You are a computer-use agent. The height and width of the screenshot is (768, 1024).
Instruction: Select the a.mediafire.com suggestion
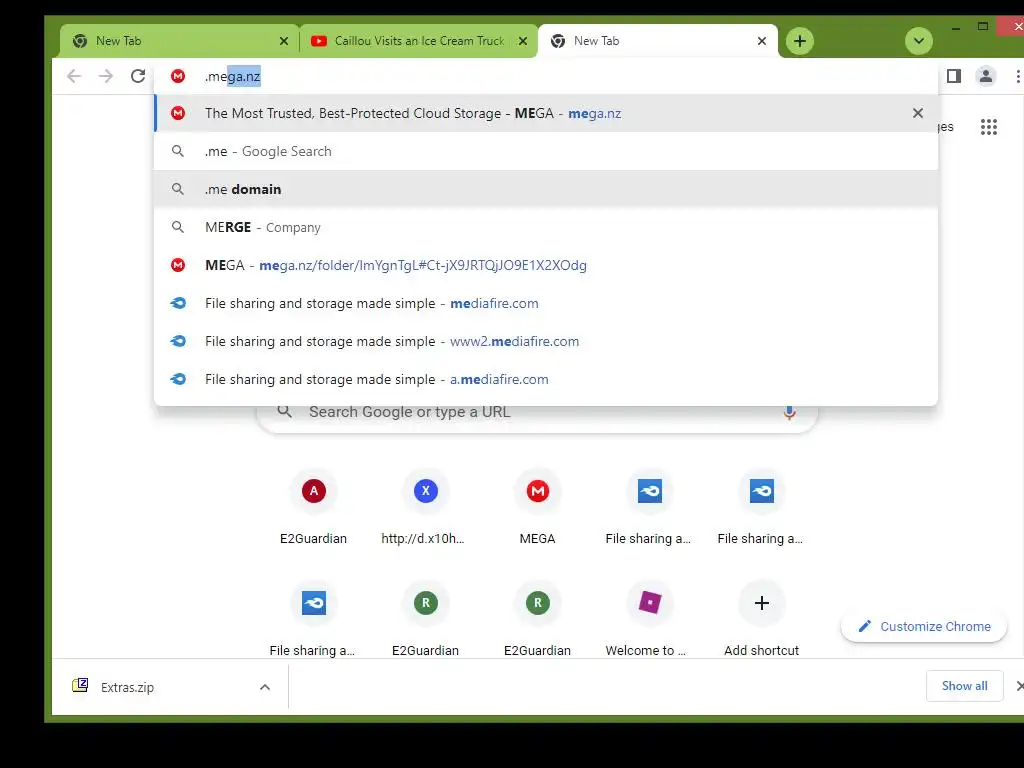546,379
